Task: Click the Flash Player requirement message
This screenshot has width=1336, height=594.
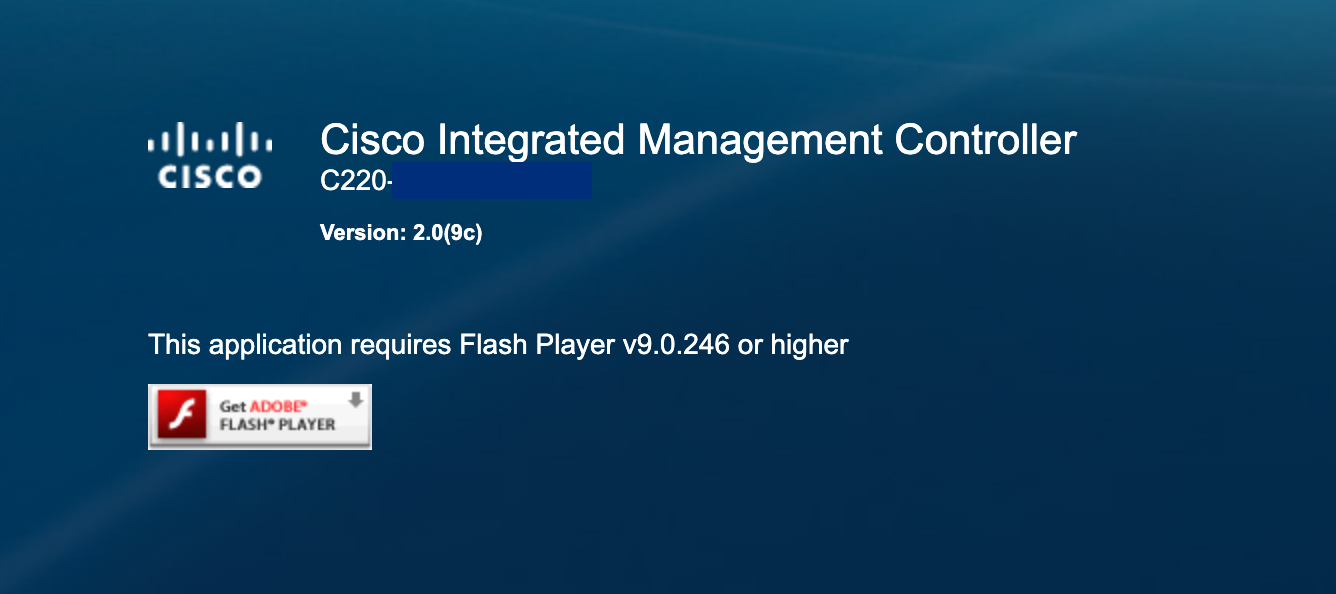Action: pos(498,345)
